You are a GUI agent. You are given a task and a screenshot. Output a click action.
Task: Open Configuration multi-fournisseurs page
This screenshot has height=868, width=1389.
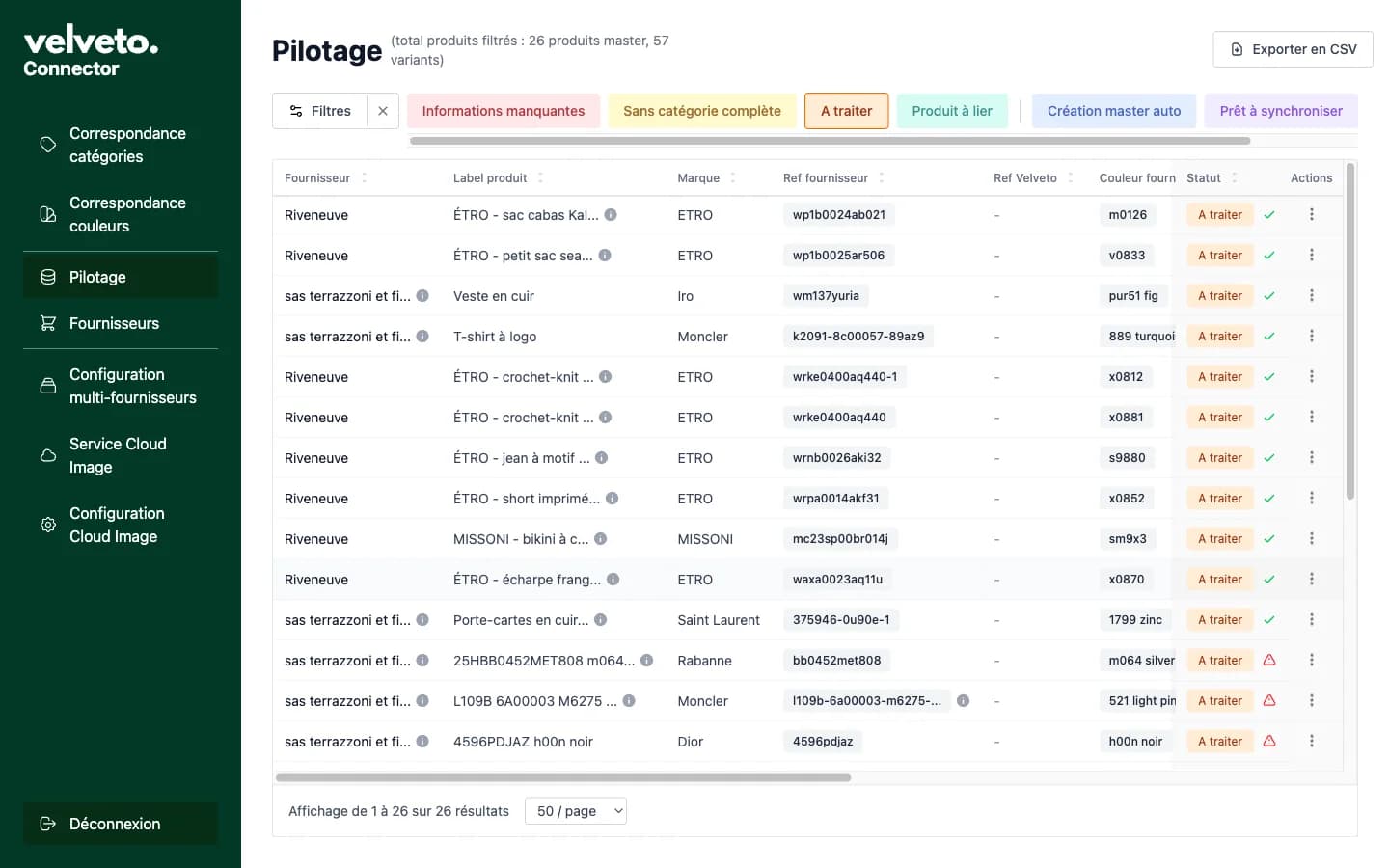[121, 386]
